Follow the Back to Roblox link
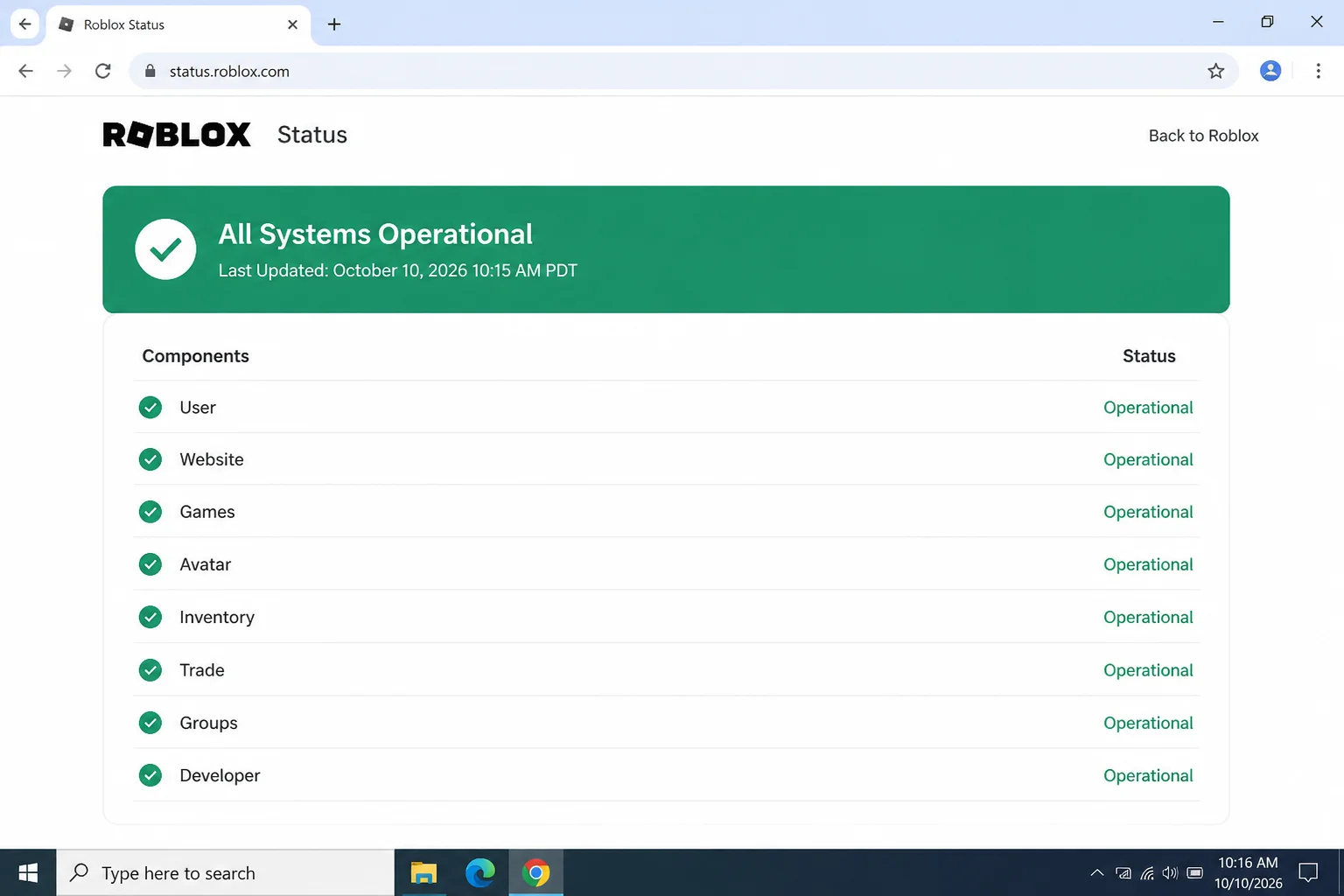1344x896 pixels. 1203,136
